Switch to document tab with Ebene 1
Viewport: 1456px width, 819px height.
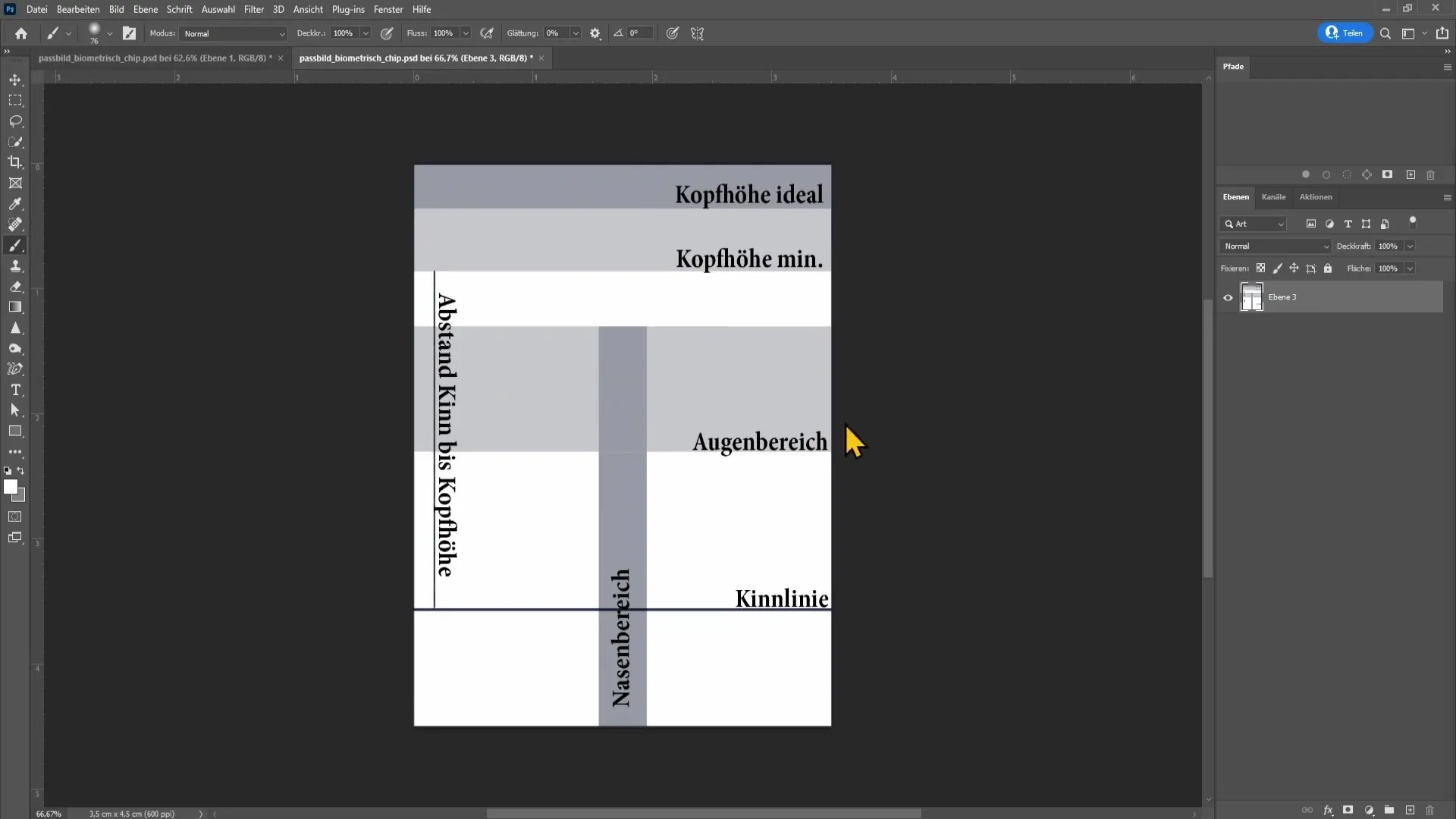click(x=155, y=58)
